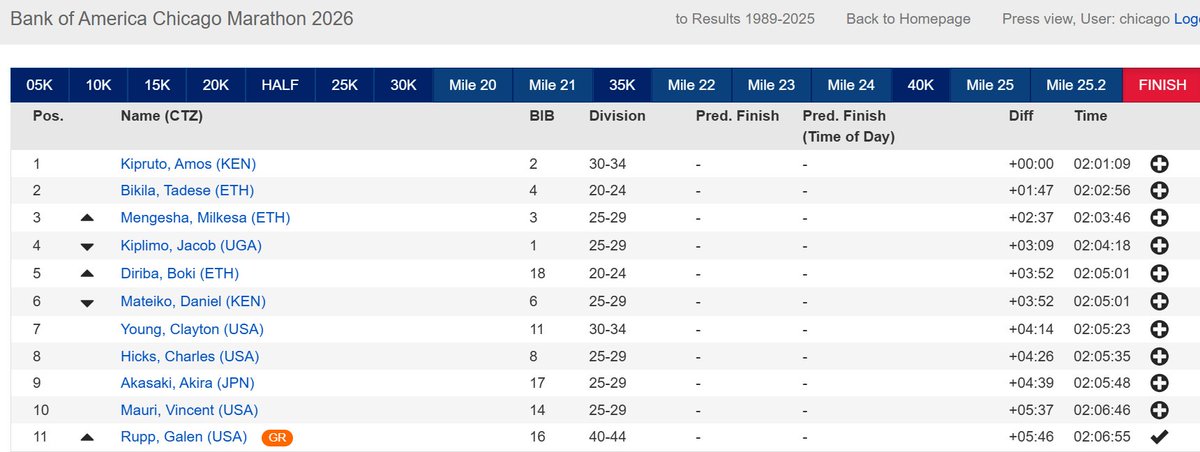Click up arrow beside Diriba, Boki
Image resolution: width=1200 pixels, height=452 pixels.
[87, 272]
